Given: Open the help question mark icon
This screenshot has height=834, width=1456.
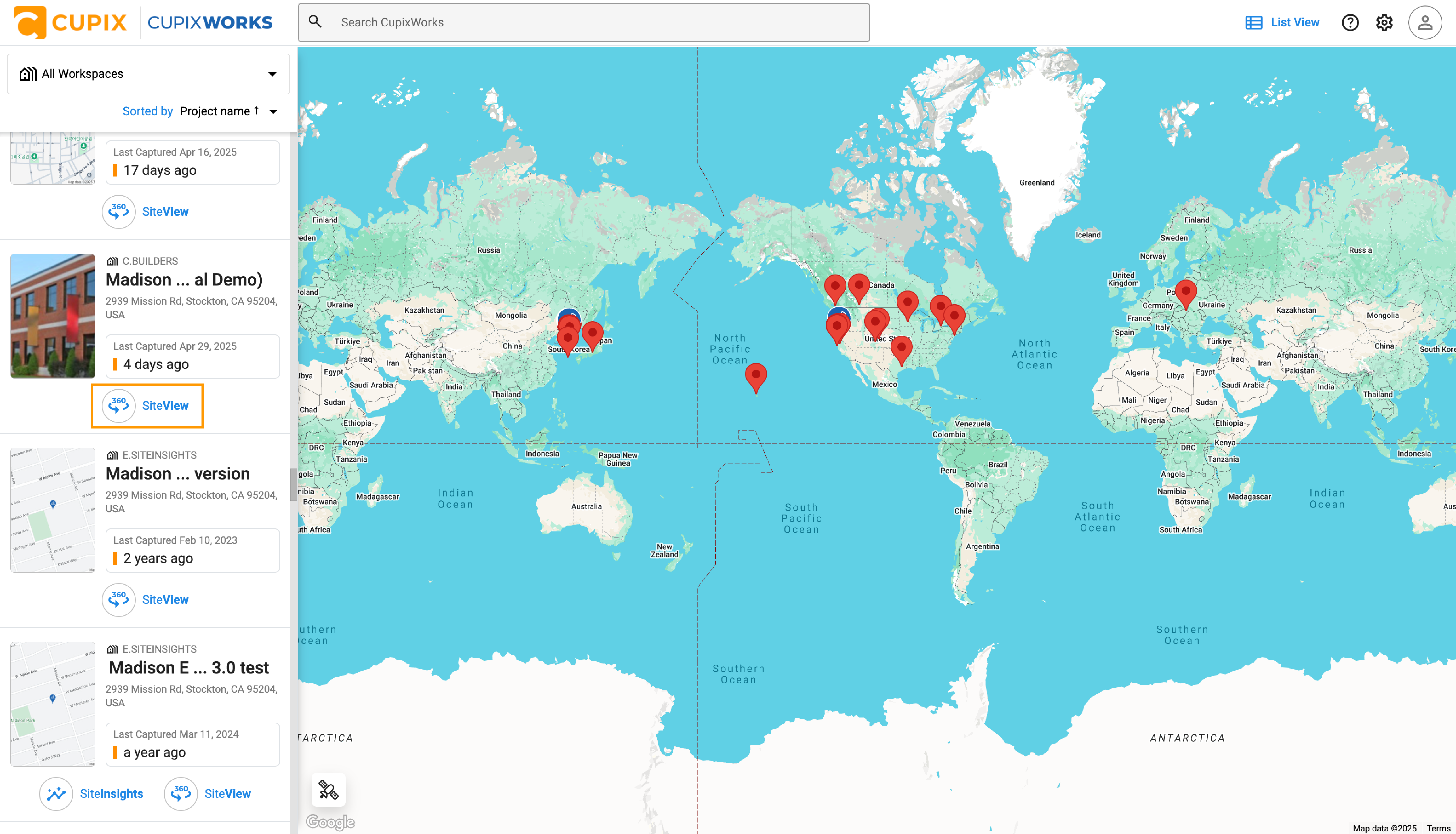Looking at the screenshot, I should coord(1350,22).
